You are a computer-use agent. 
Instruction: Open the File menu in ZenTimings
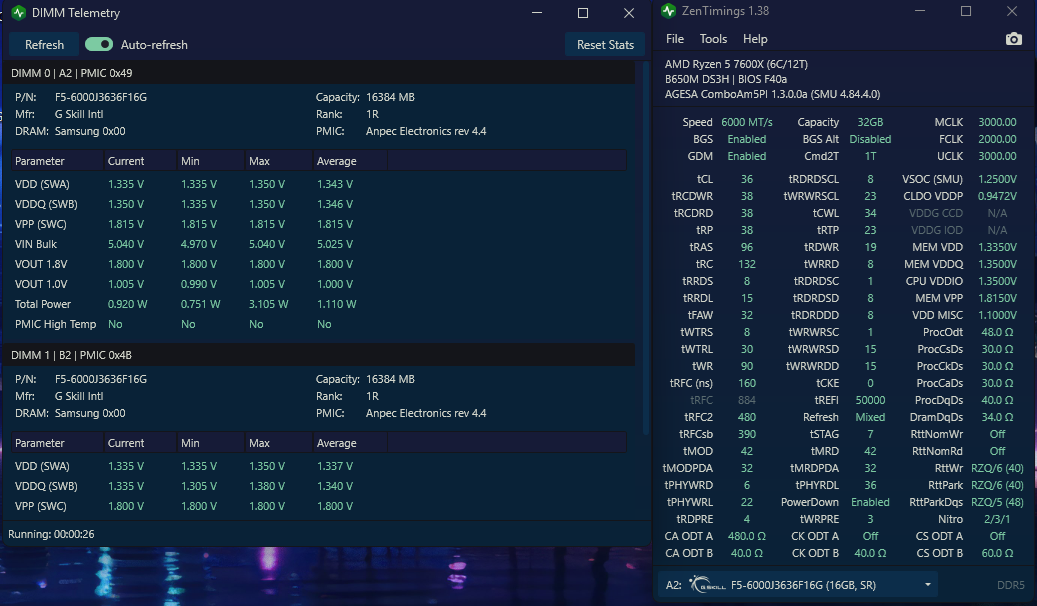[675, 39]
